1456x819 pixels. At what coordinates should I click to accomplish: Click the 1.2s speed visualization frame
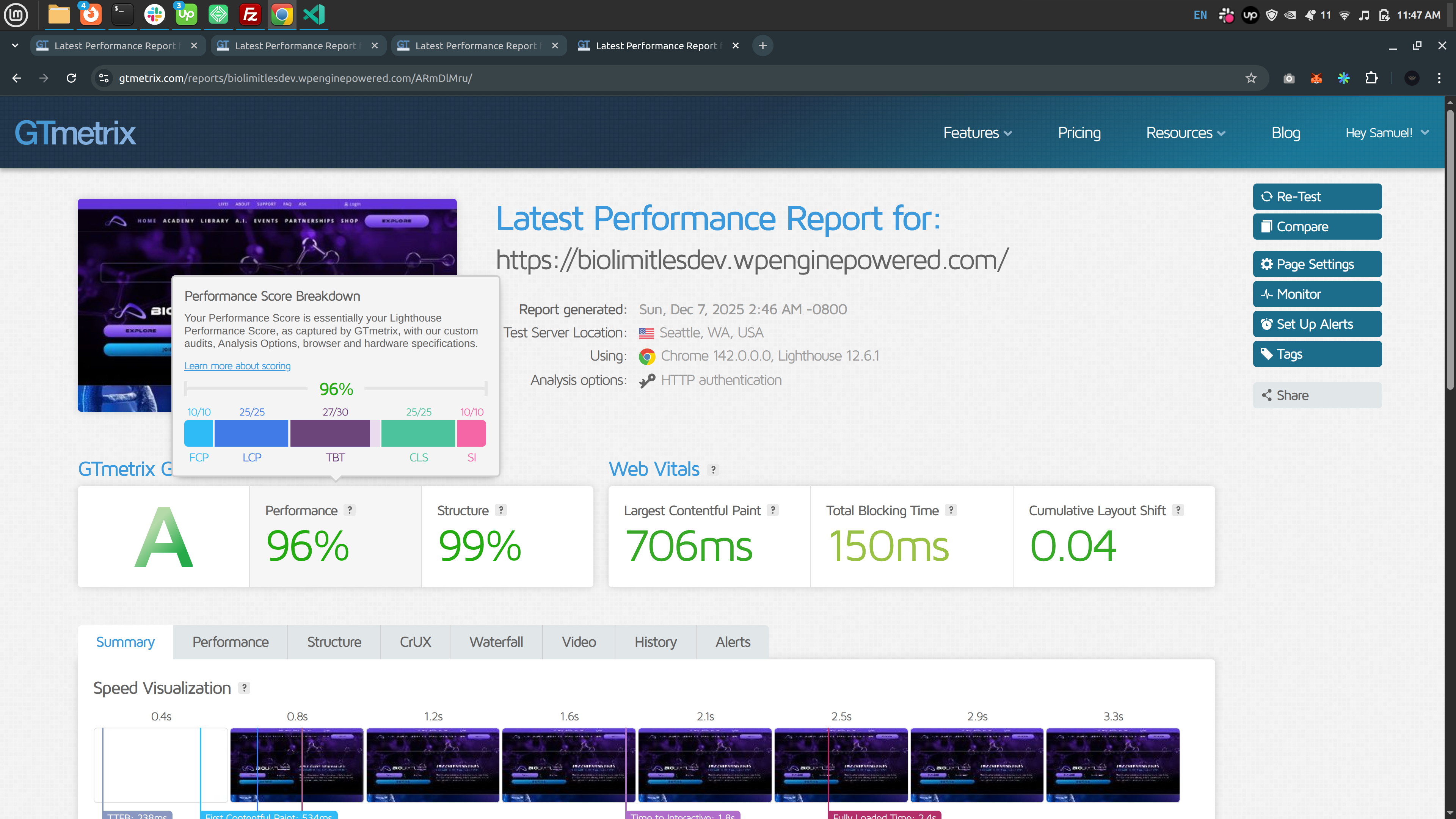pos(433,765)
